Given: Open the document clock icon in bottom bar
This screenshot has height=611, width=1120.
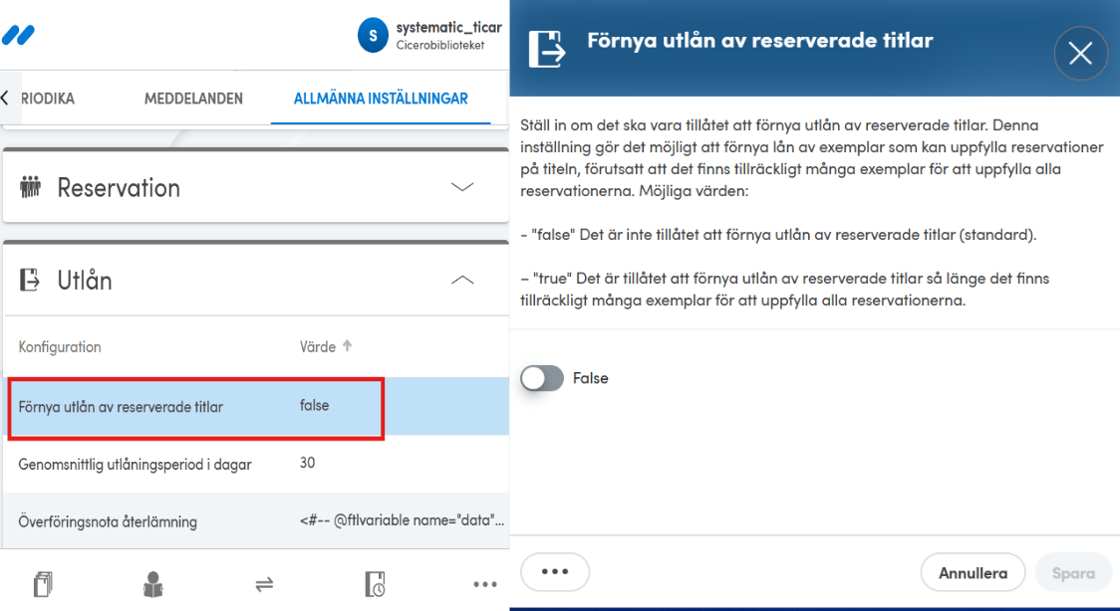Looking at the screenshot, I should (x=375, y=584).
